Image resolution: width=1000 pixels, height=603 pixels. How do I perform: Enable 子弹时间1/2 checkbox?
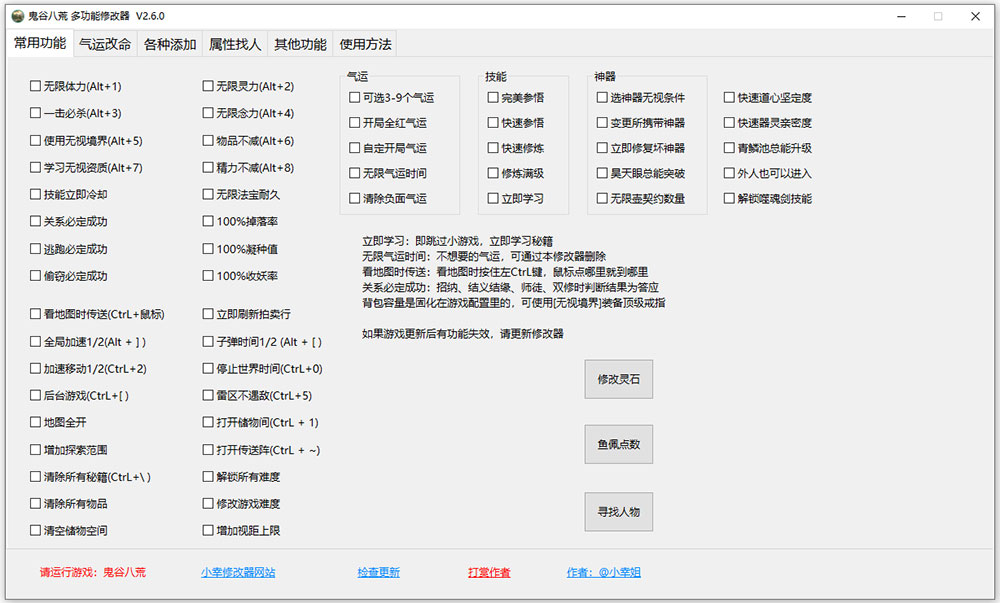[x=263, y=342]
